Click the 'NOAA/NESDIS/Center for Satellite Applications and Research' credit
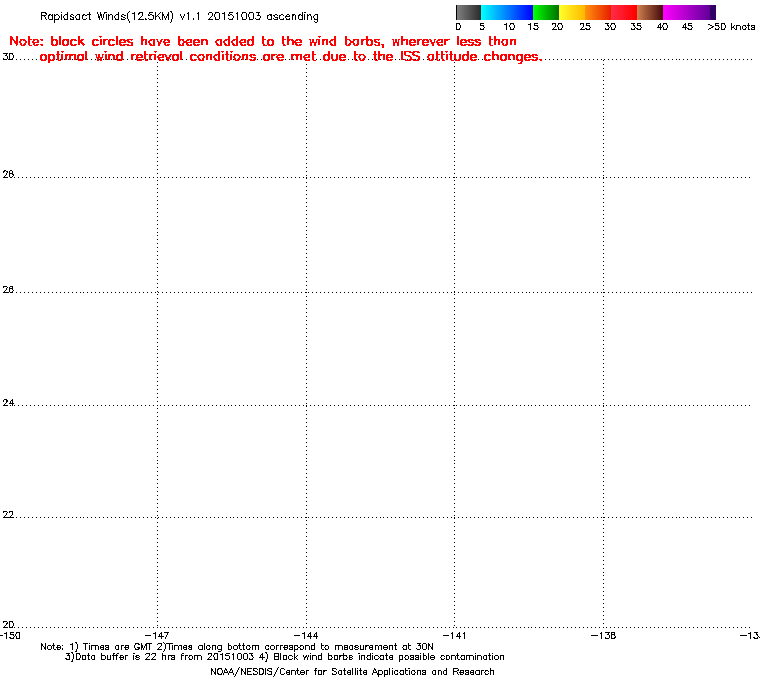The image size is (760, 688). coord(352,672)
